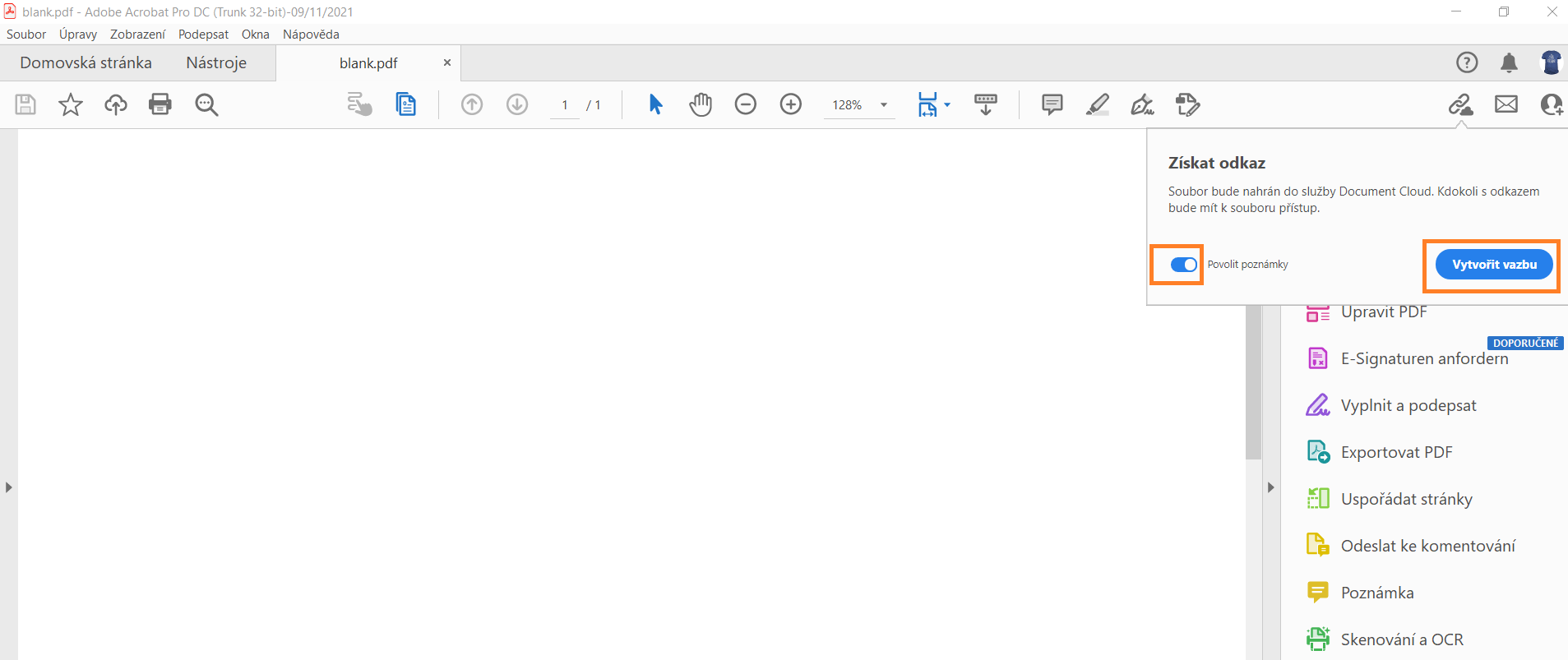The height and width of the screenshot is (660, 1568).
Task: Switch to the Nástroje tab
Action: [216, 63]
